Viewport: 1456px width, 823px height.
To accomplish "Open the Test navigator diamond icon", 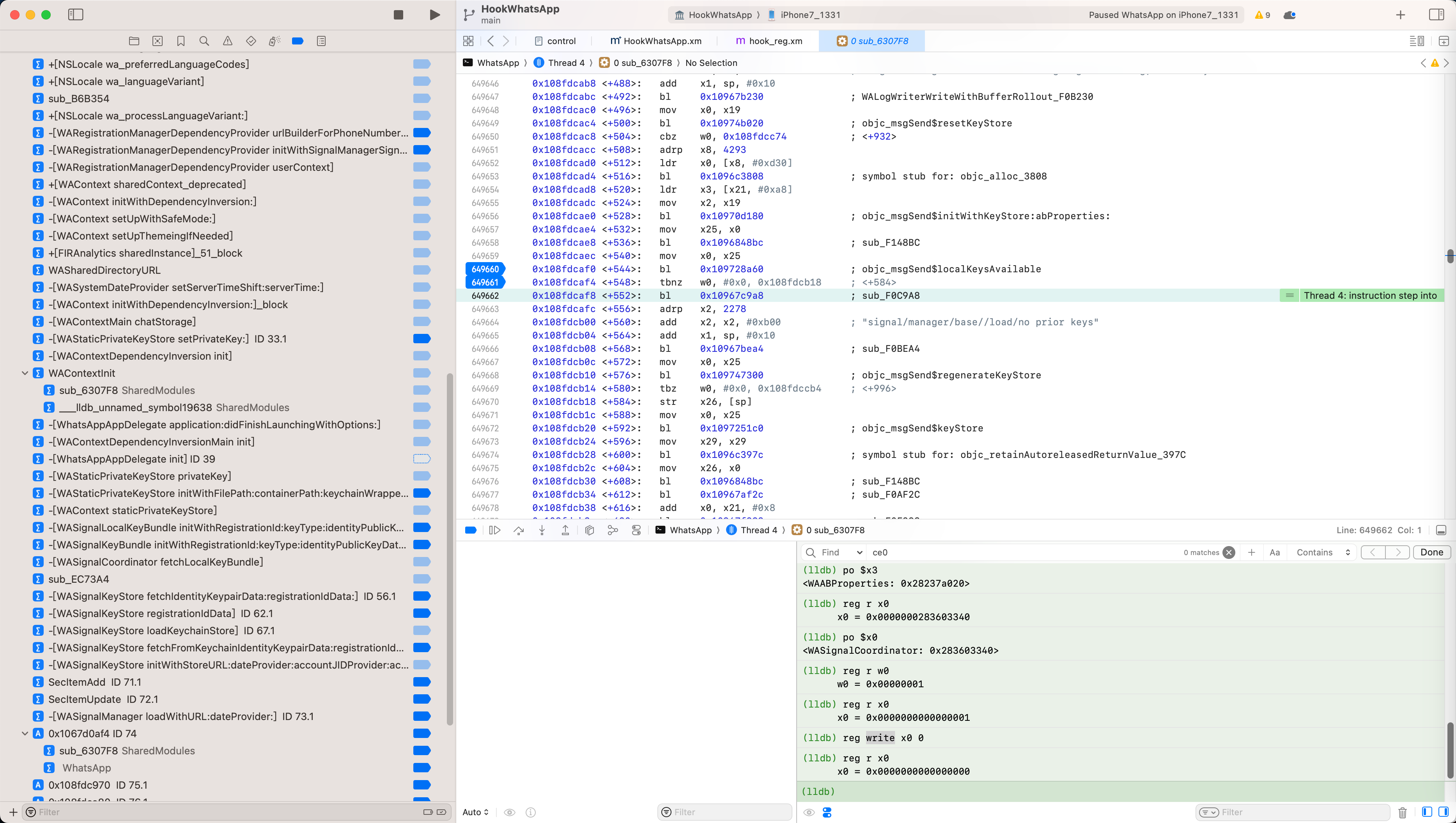I will coord(251,41).
